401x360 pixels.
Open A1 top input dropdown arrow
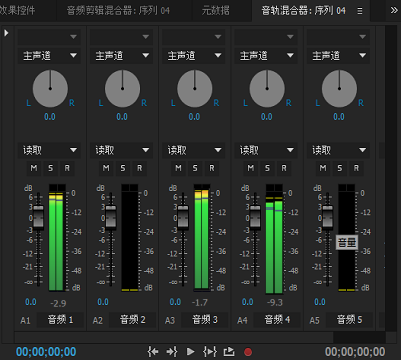tap(73, 37)
